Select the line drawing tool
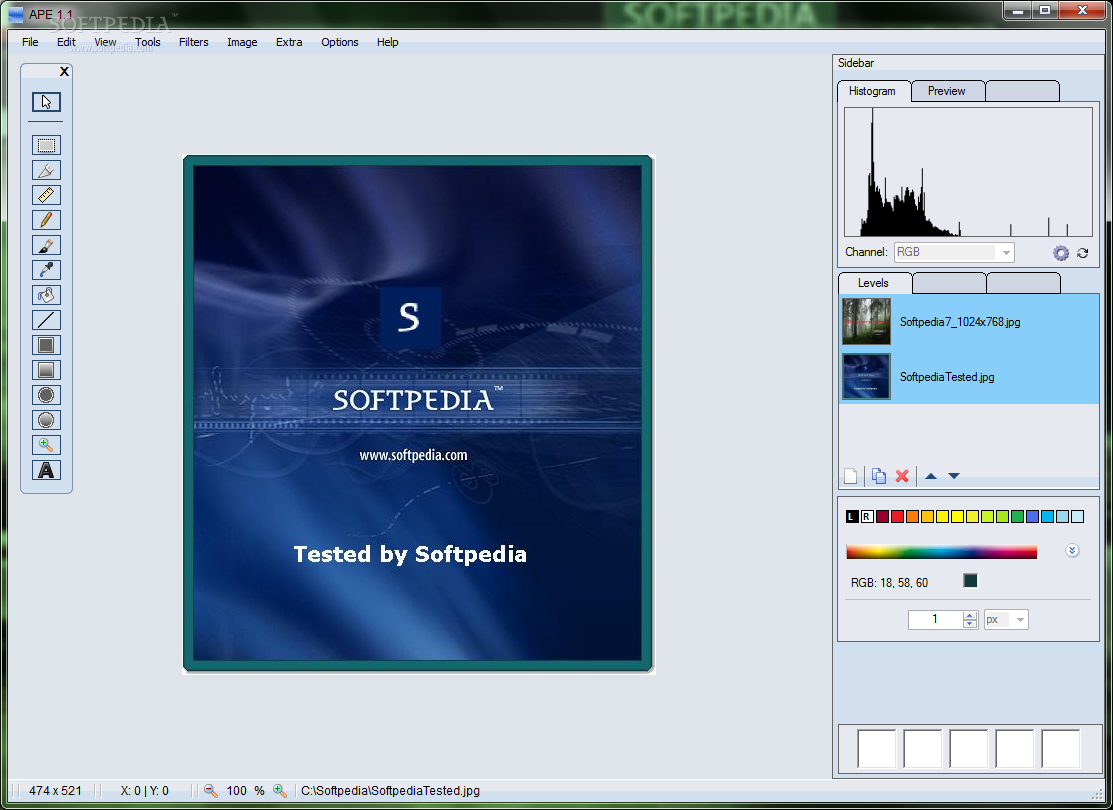 coord(46,320)
